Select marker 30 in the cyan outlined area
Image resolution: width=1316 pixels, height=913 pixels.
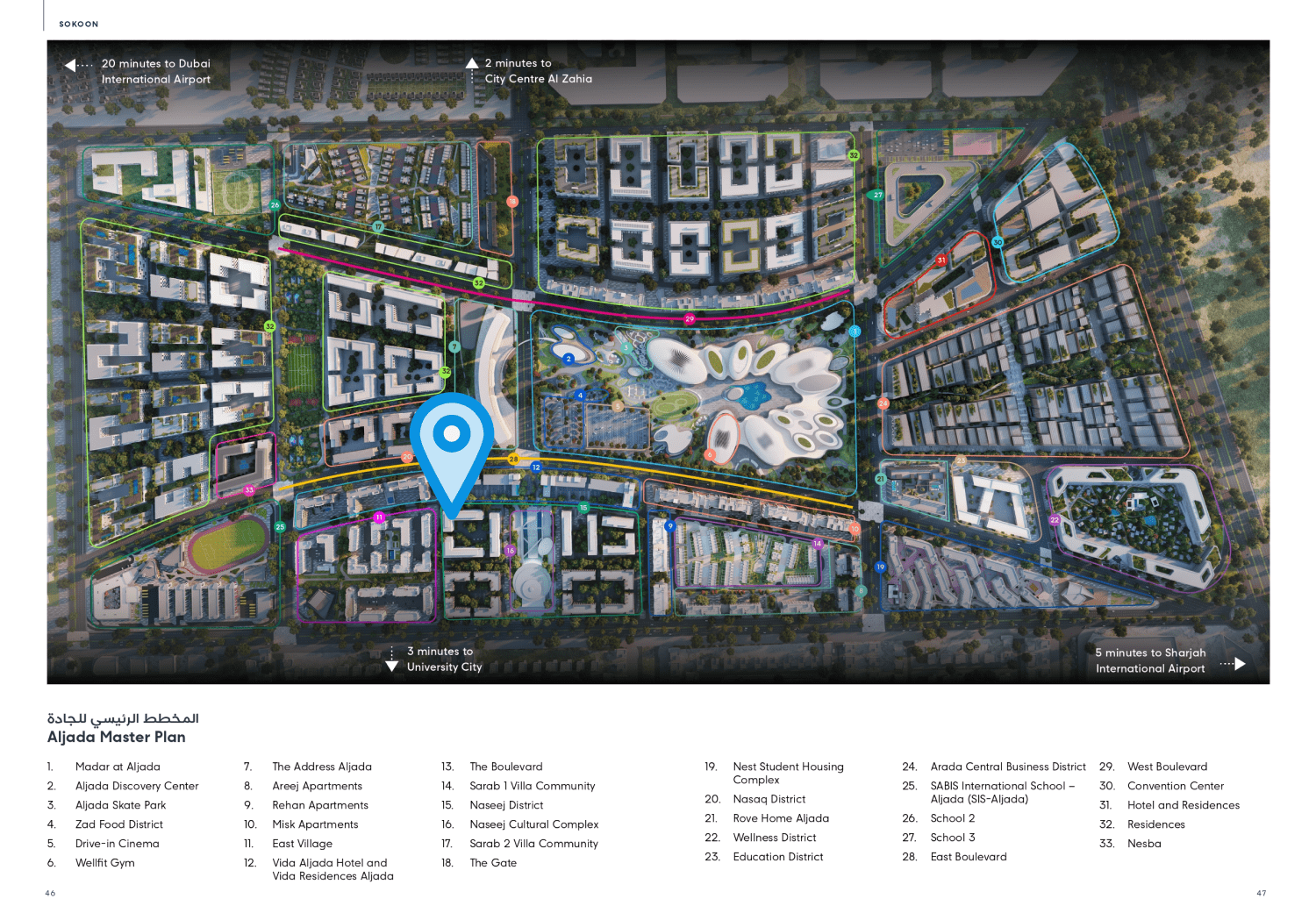pyautogui.click(x=996, y=242)
